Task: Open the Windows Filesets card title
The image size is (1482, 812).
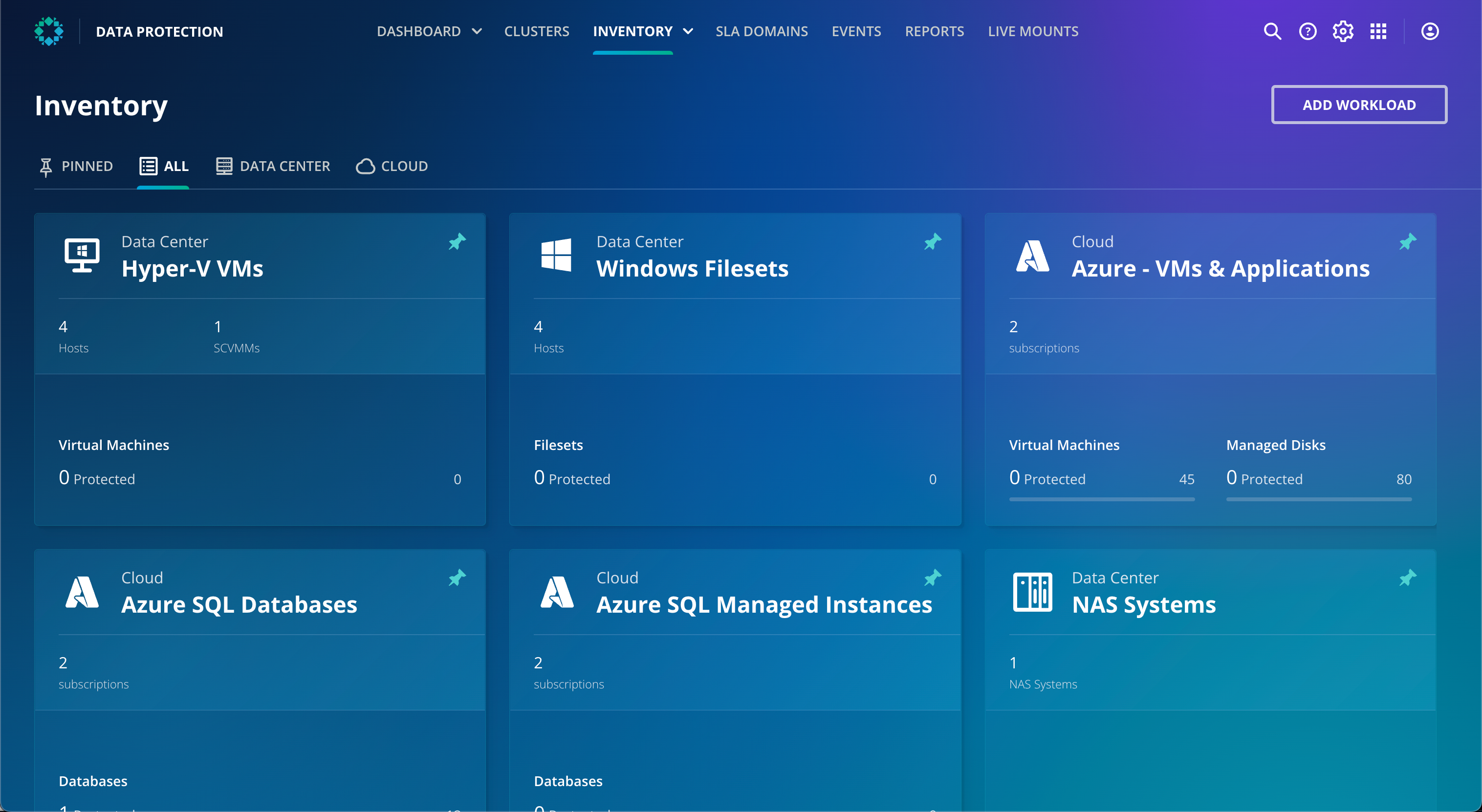Action: click(692, 269)
